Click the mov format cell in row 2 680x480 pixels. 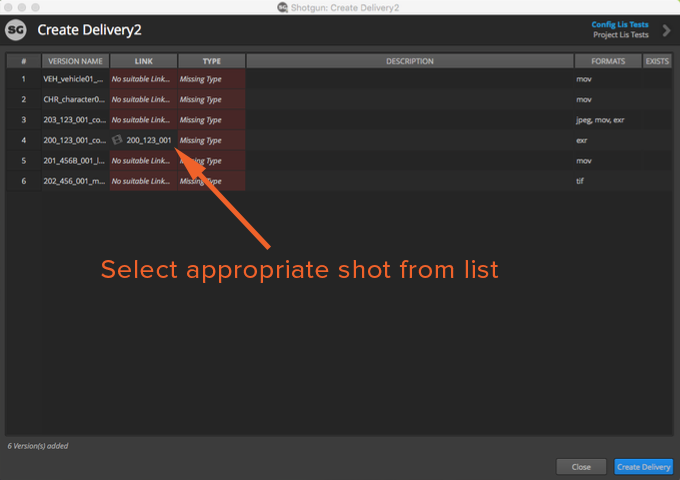coord(608,99)
